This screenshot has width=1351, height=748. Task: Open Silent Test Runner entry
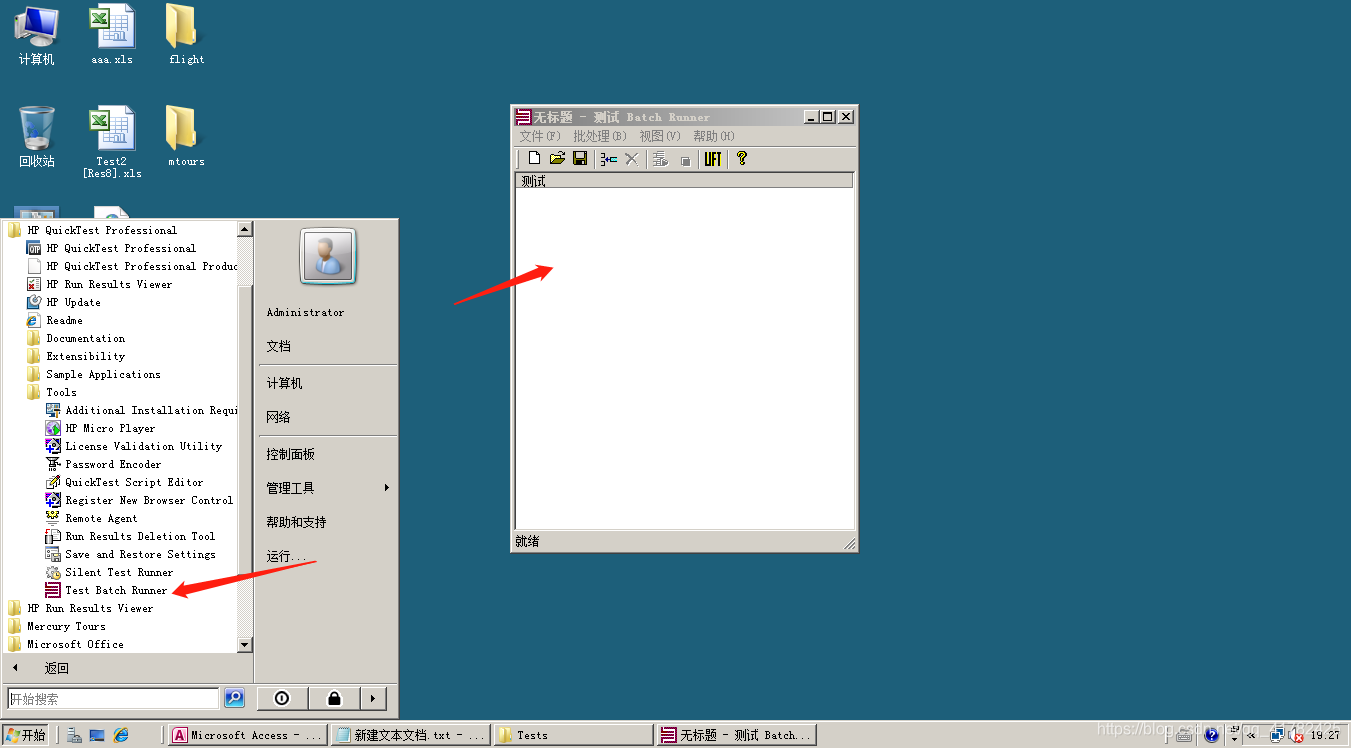point(109,572)
